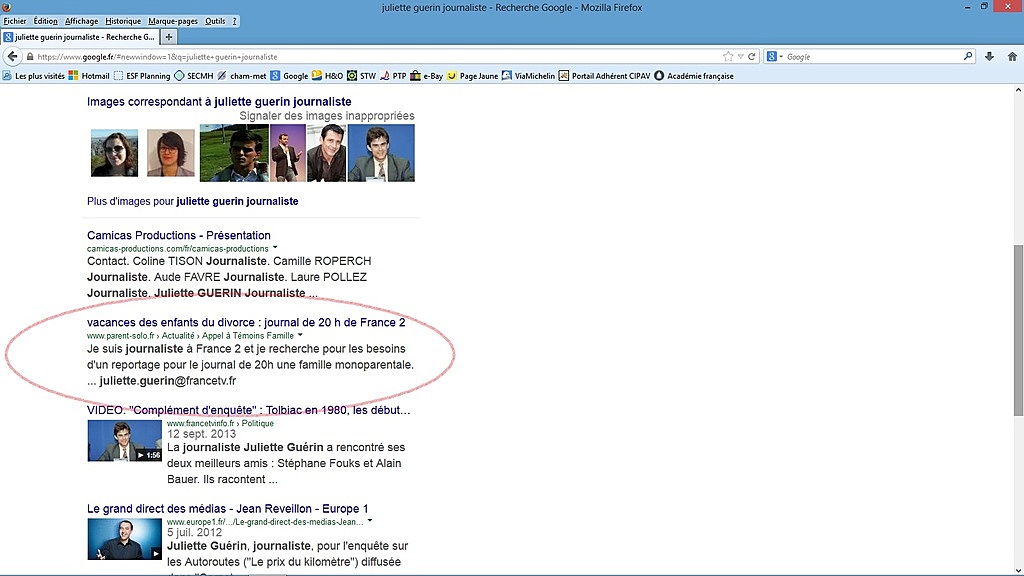The height and width of the screenshot is (576, 1024).
Task: Click the image thumbnail with green outdoor background
Action: point(234,153)
